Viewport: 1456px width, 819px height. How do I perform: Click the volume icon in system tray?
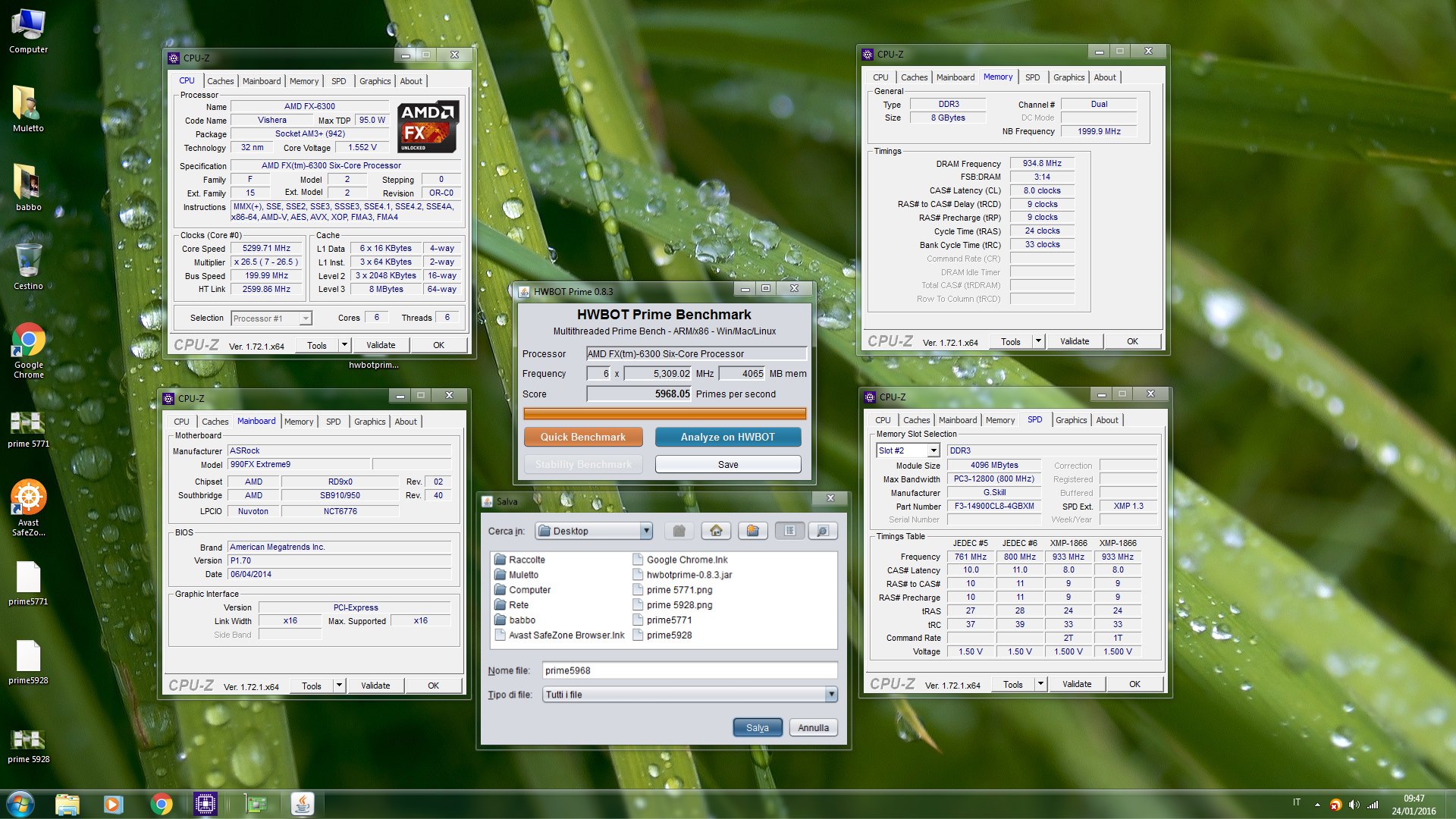tap(1354, 805)
